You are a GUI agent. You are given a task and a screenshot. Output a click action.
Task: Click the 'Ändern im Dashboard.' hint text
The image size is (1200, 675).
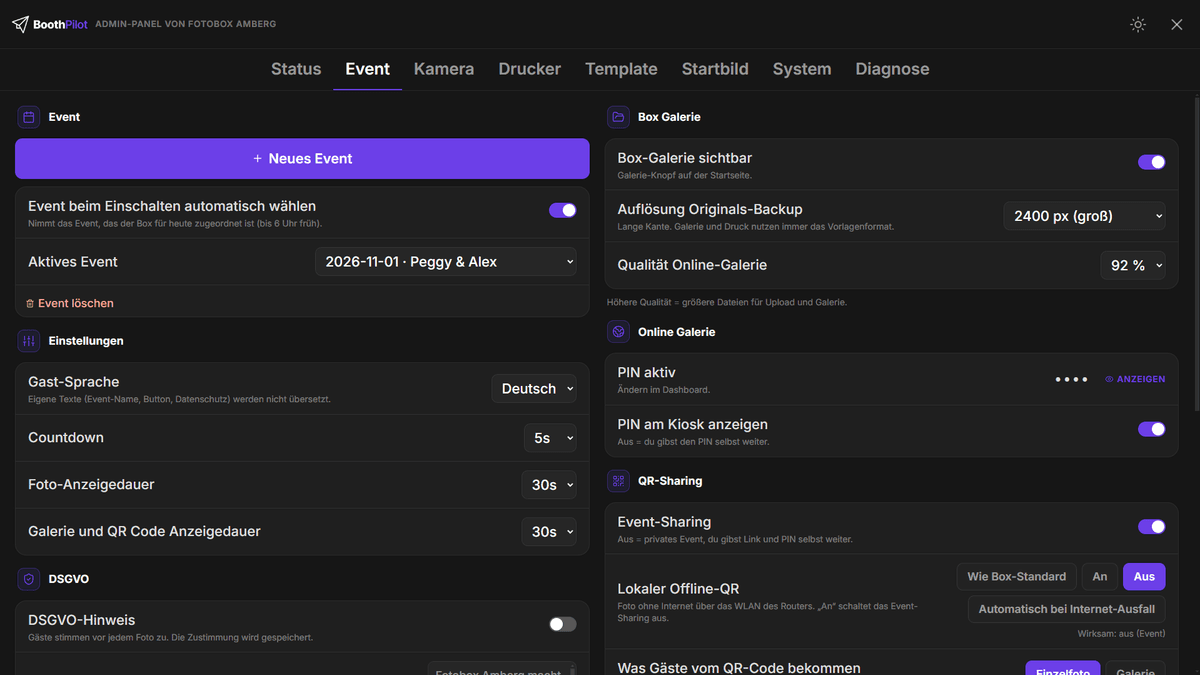point(664,389)
